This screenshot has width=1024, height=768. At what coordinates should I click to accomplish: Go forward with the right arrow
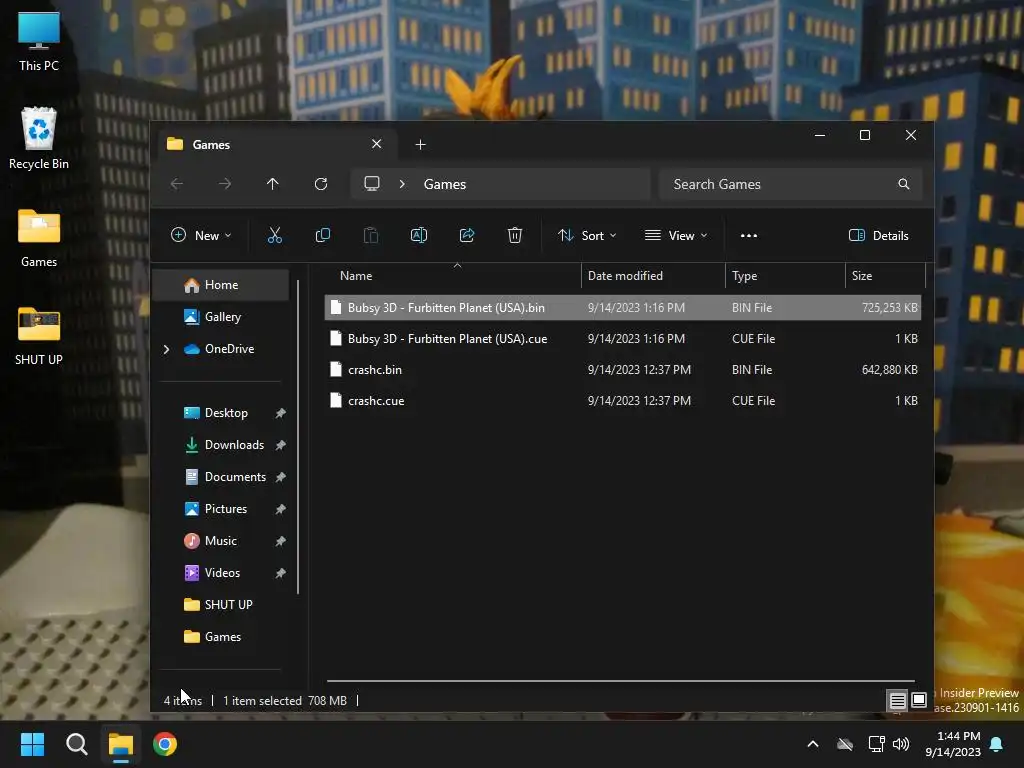pos(225,184)
